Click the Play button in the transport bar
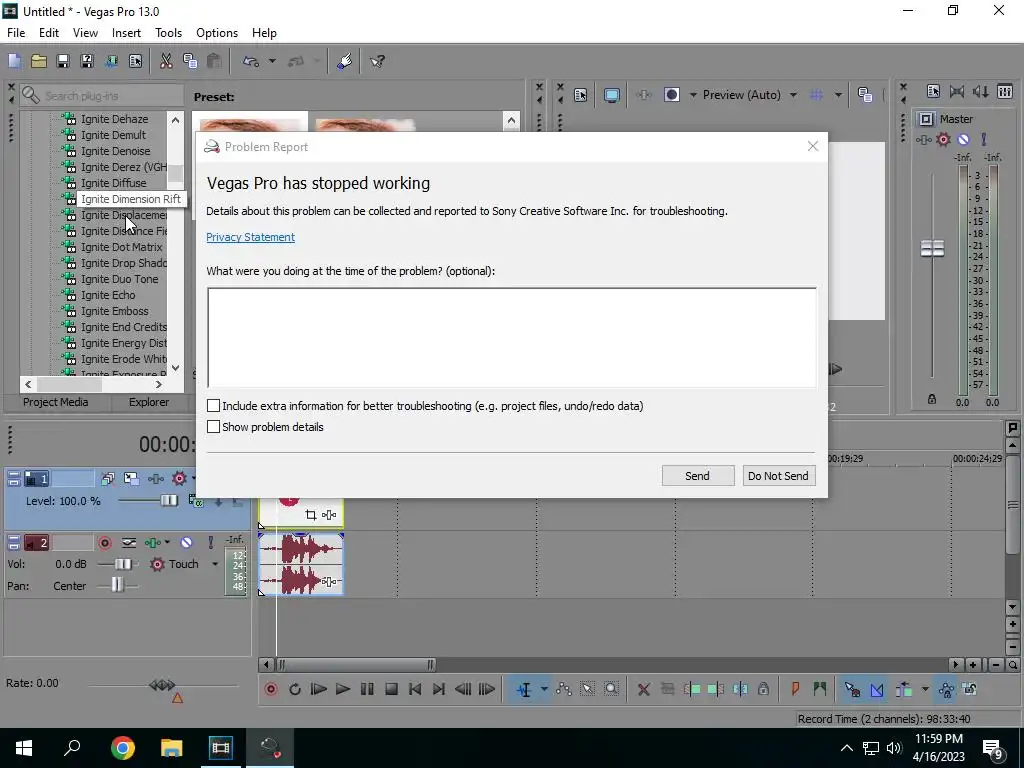The width and height of the screenshot is (1024, 768). coord(342,689)
